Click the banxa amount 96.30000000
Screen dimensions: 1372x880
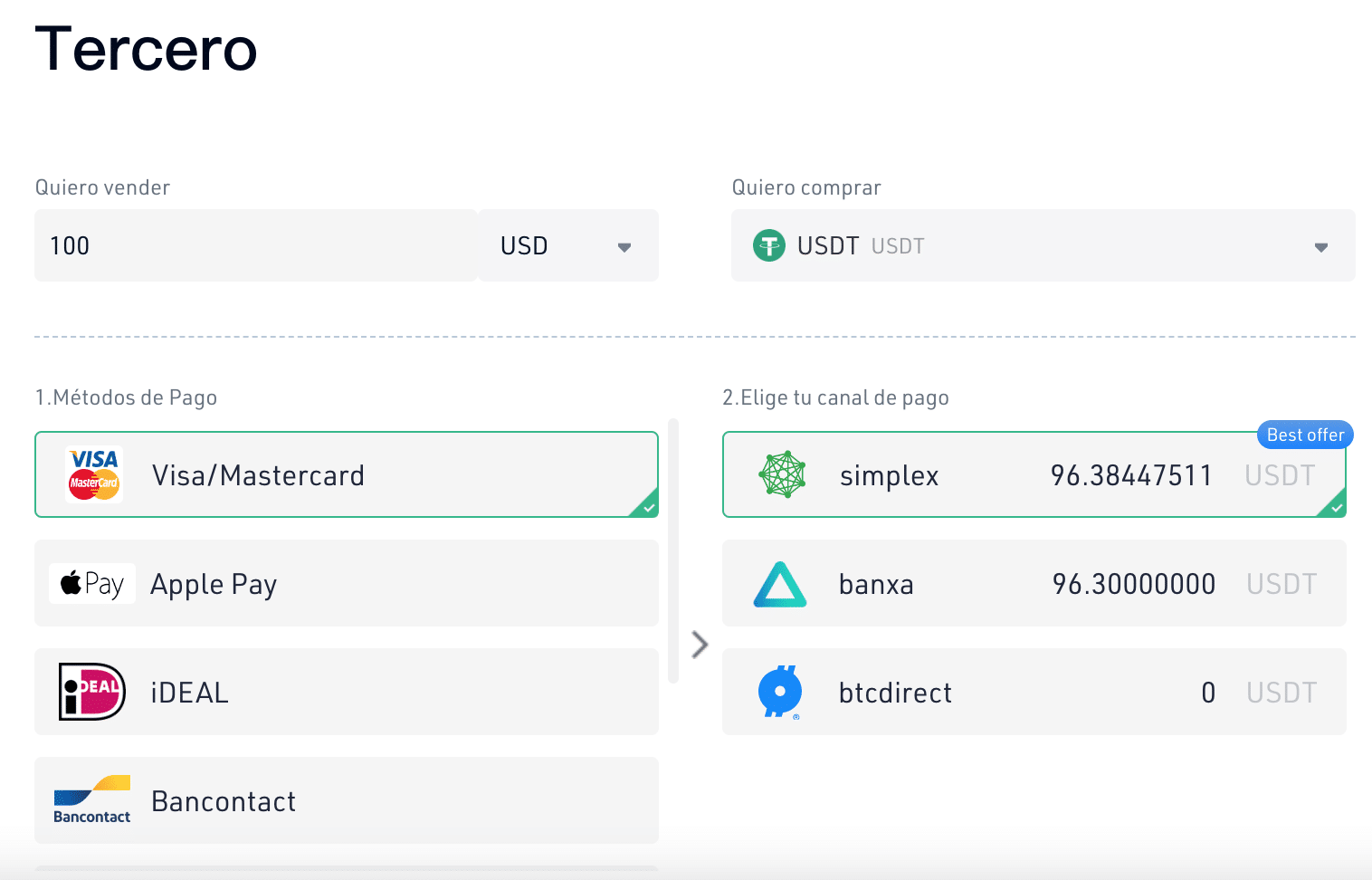[1134, 584]
